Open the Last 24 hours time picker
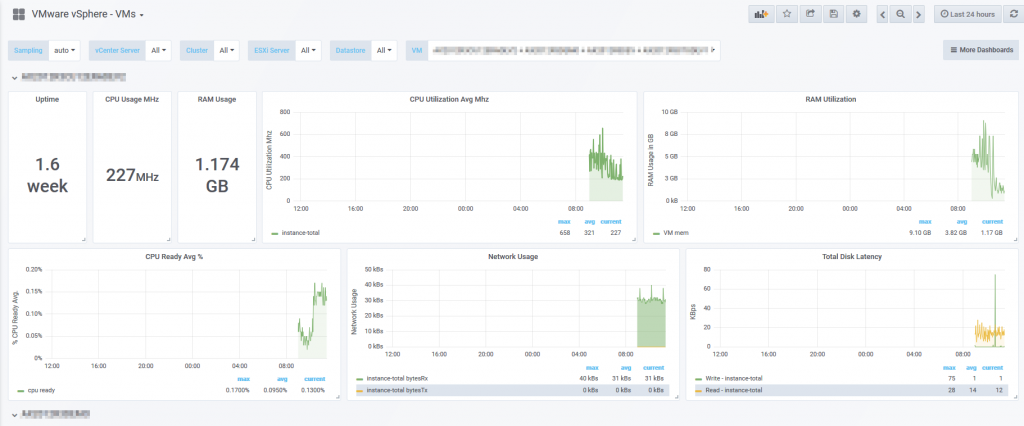Viewport: 1024px width, 426px height. (968, 14)
